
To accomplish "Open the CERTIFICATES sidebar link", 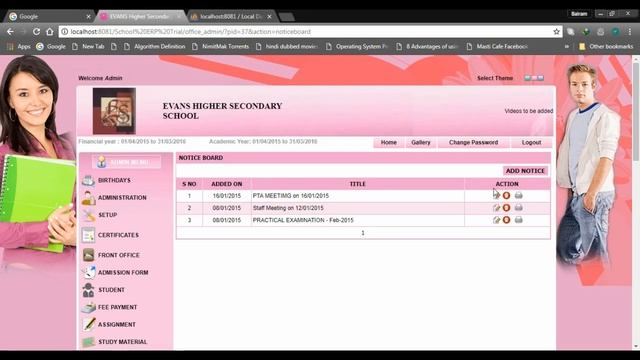I will (118, 235).
